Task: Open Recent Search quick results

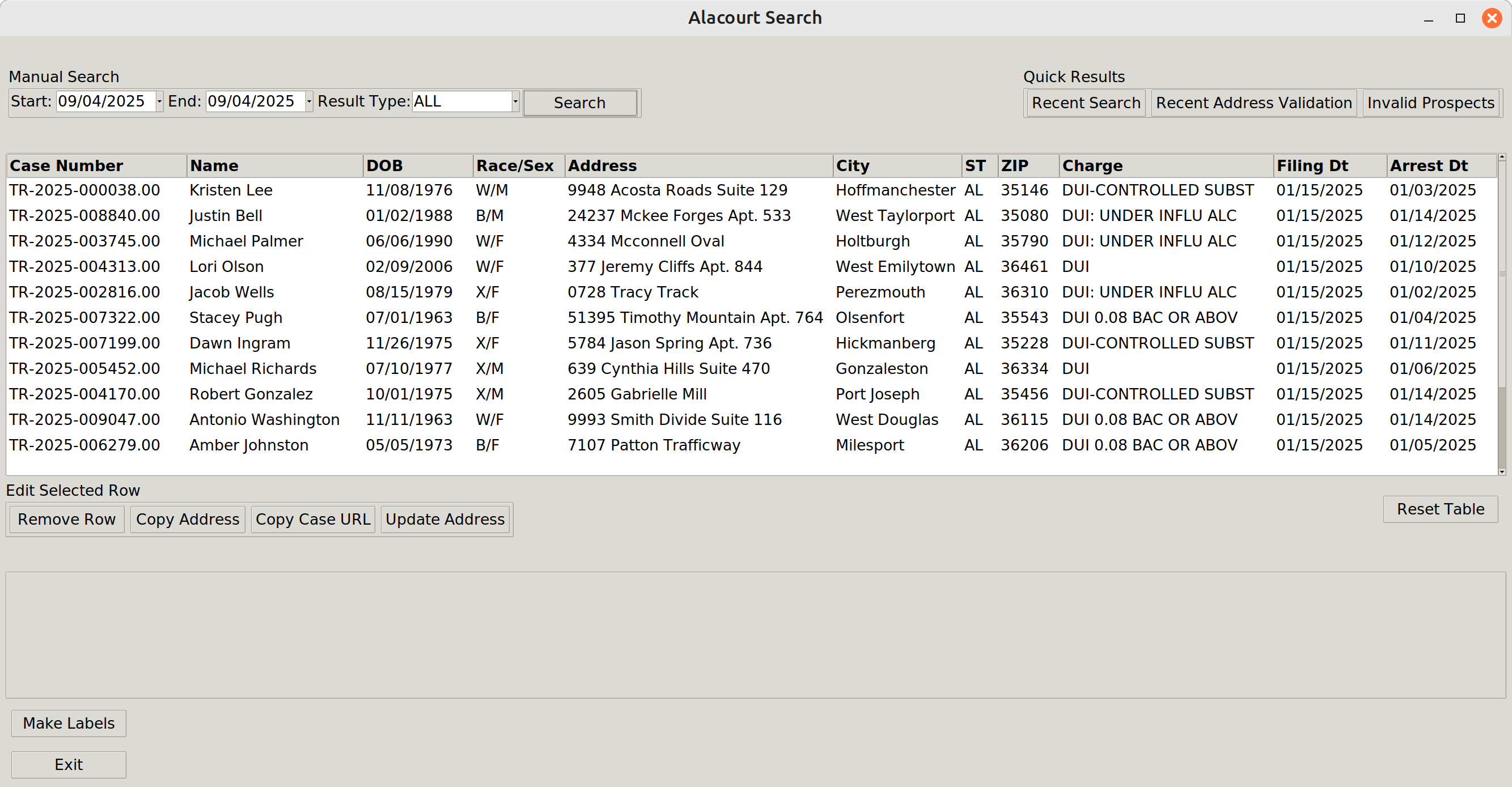Action: click(x=1086, y=103)
